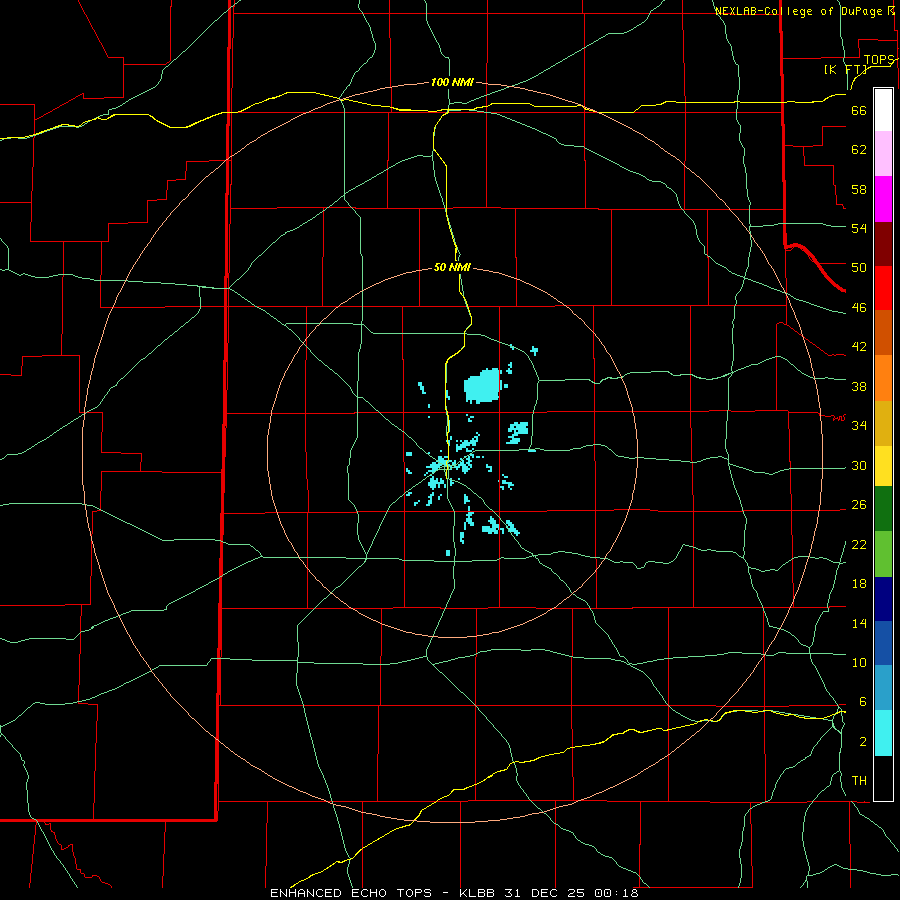Click the mustard gold legend band
The image size is (900, 900).
tap(883, 423)
